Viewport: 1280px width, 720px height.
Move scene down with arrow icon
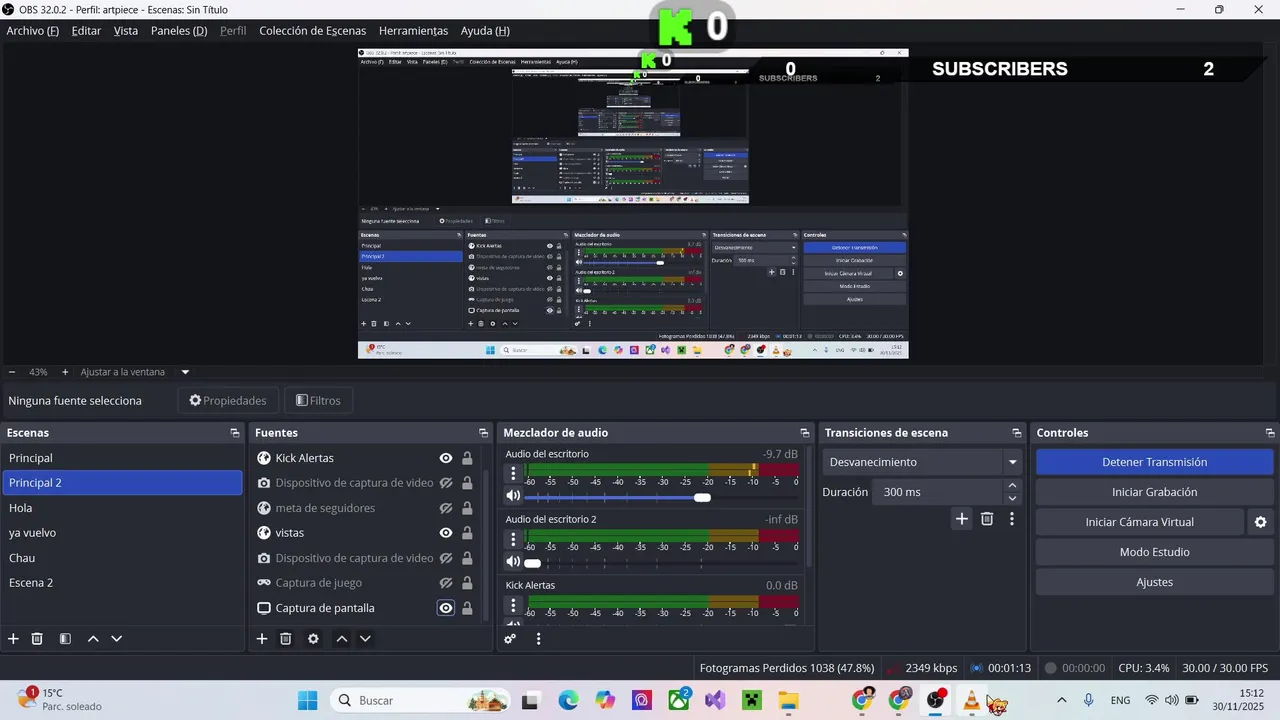[117, 639]
